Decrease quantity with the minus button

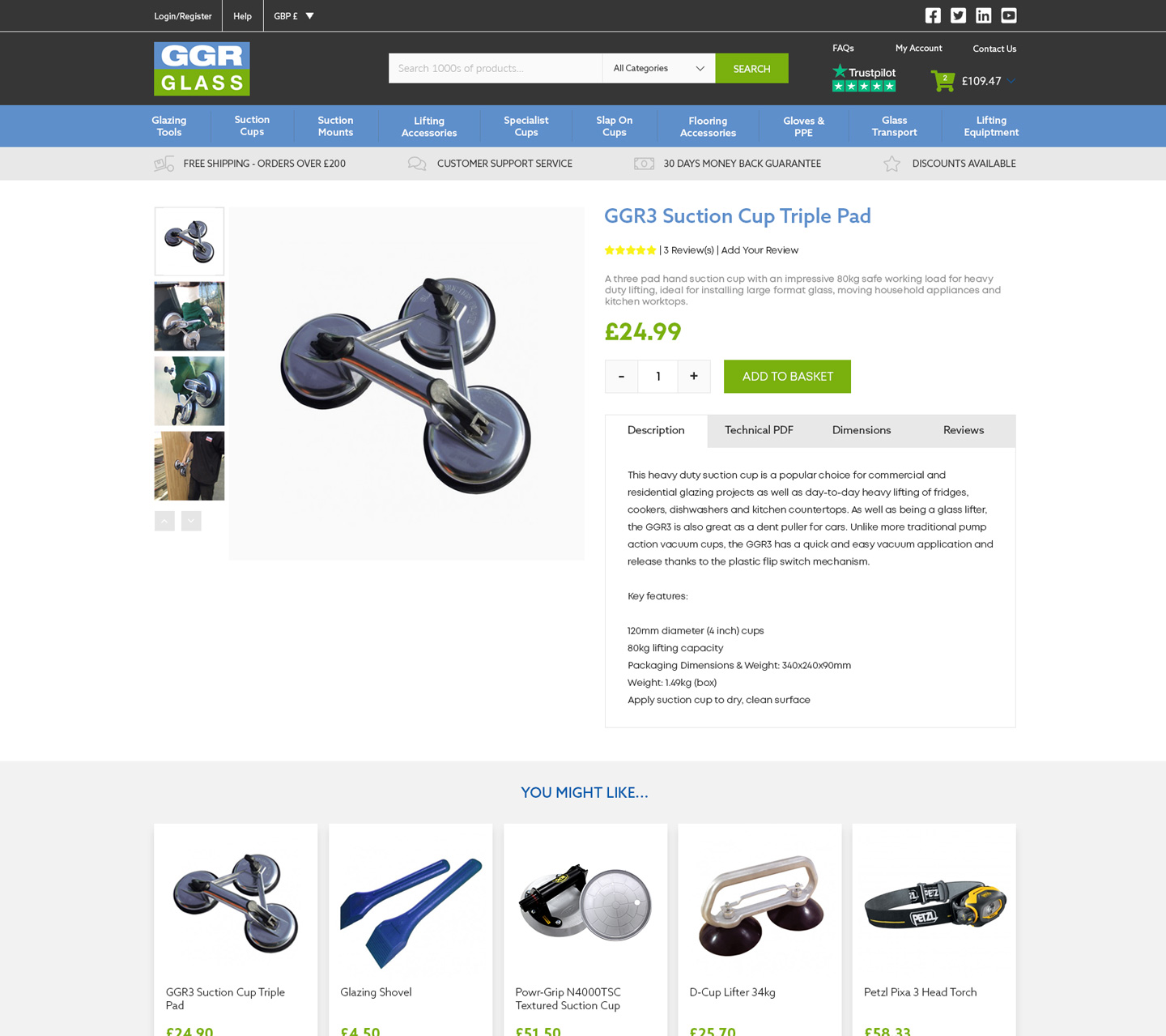[x=621, y=377]
